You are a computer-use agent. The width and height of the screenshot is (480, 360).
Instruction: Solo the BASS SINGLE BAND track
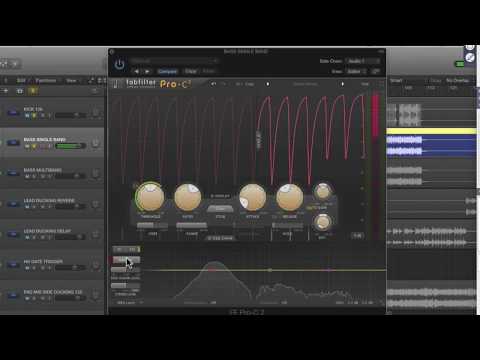click(x=35, y=146)
